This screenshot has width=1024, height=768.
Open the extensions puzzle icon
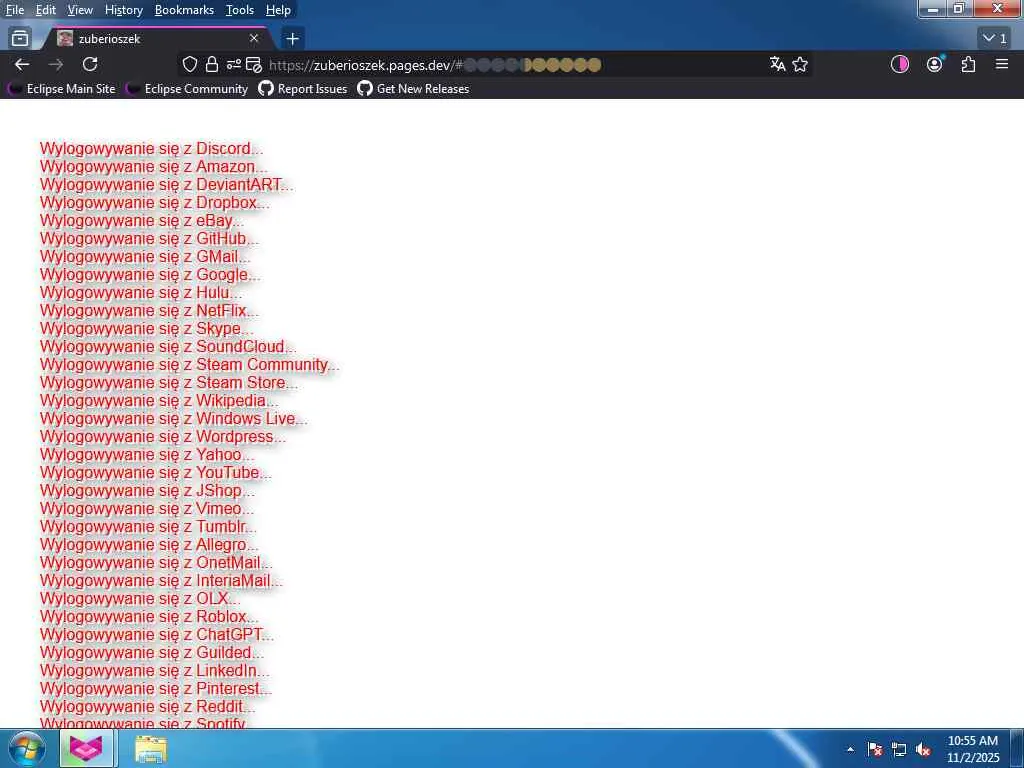(968, 64)
